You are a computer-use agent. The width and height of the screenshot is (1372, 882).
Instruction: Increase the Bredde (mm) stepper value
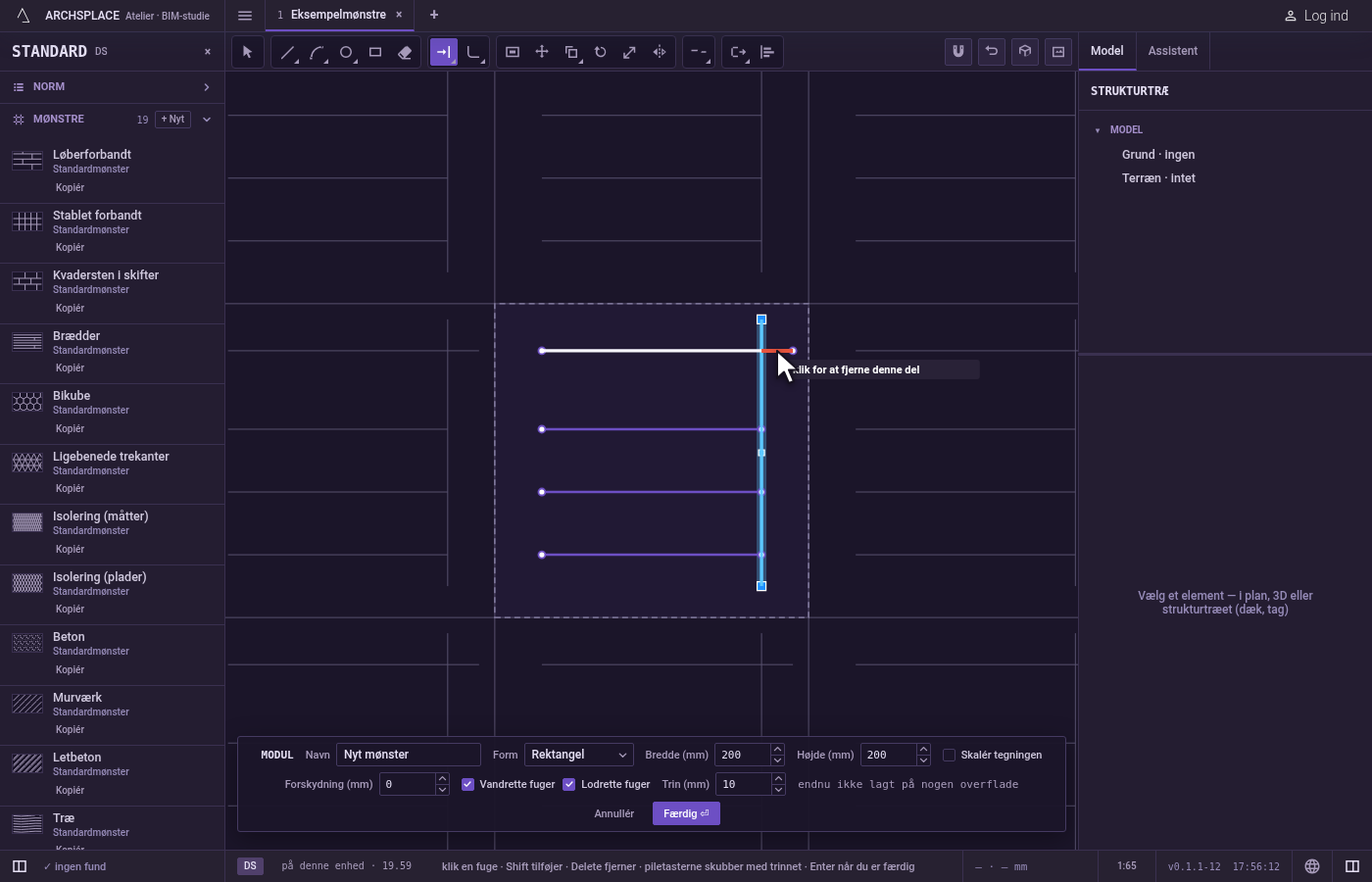(777, 750)
